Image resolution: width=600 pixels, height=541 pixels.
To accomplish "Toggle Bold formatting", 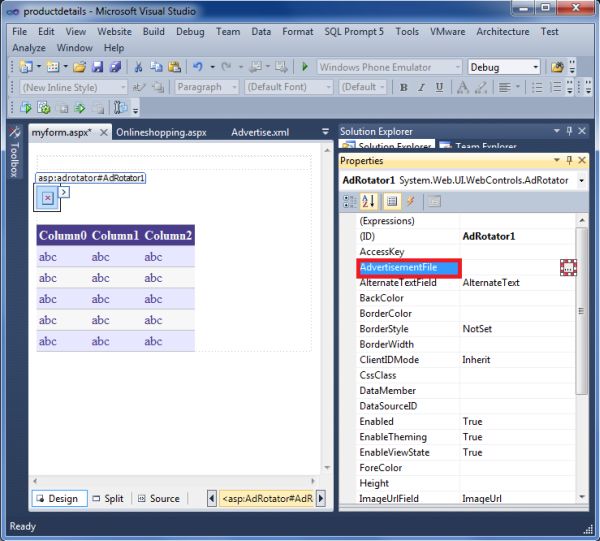I will pos(405,87).
